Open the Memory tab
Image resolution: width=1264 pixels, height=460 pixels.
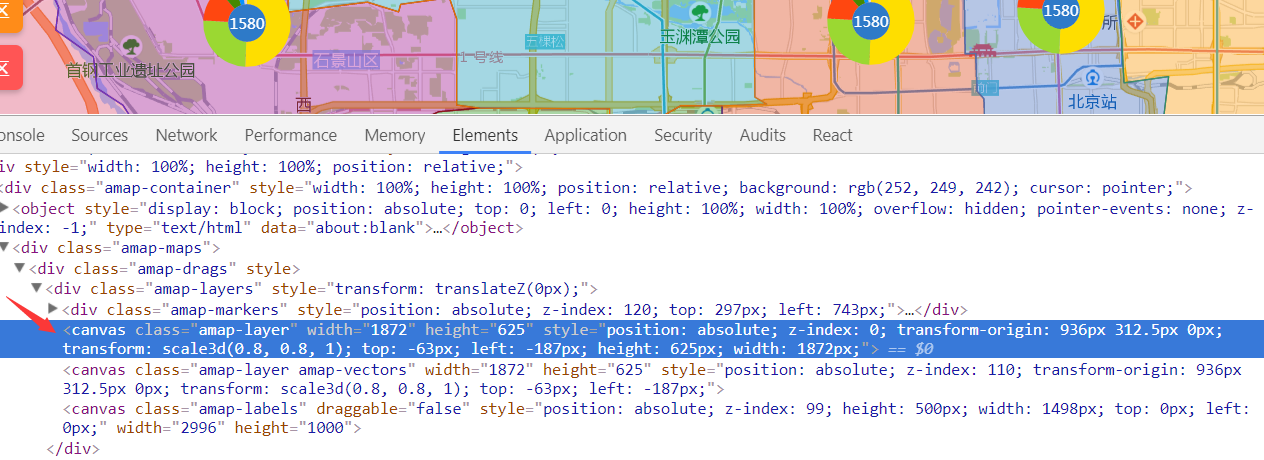394,135
